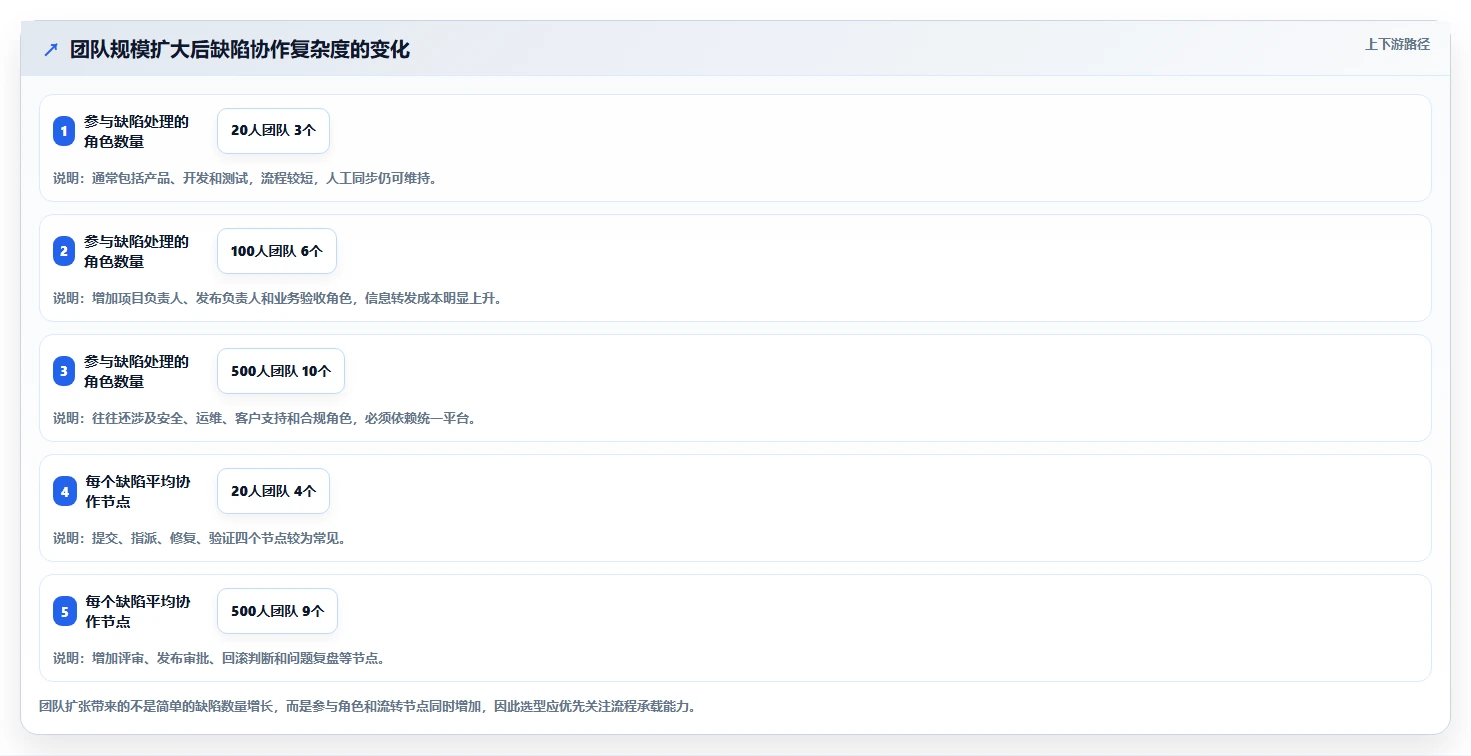
Task: Click 参与缺陷处理的角色数量 label in card 3
Action: pyautogui.click(x=137, y=371)
